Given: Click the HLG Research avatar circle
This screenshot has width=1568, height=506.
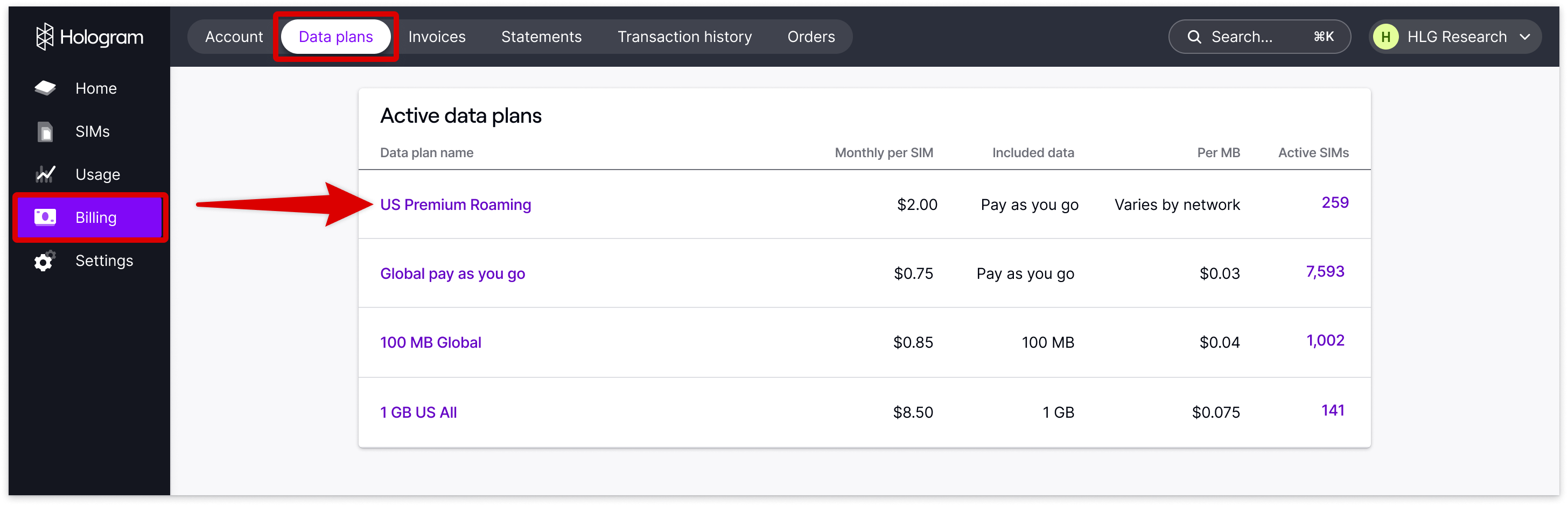Looking at the screenshot, I should pos(1386,37).
